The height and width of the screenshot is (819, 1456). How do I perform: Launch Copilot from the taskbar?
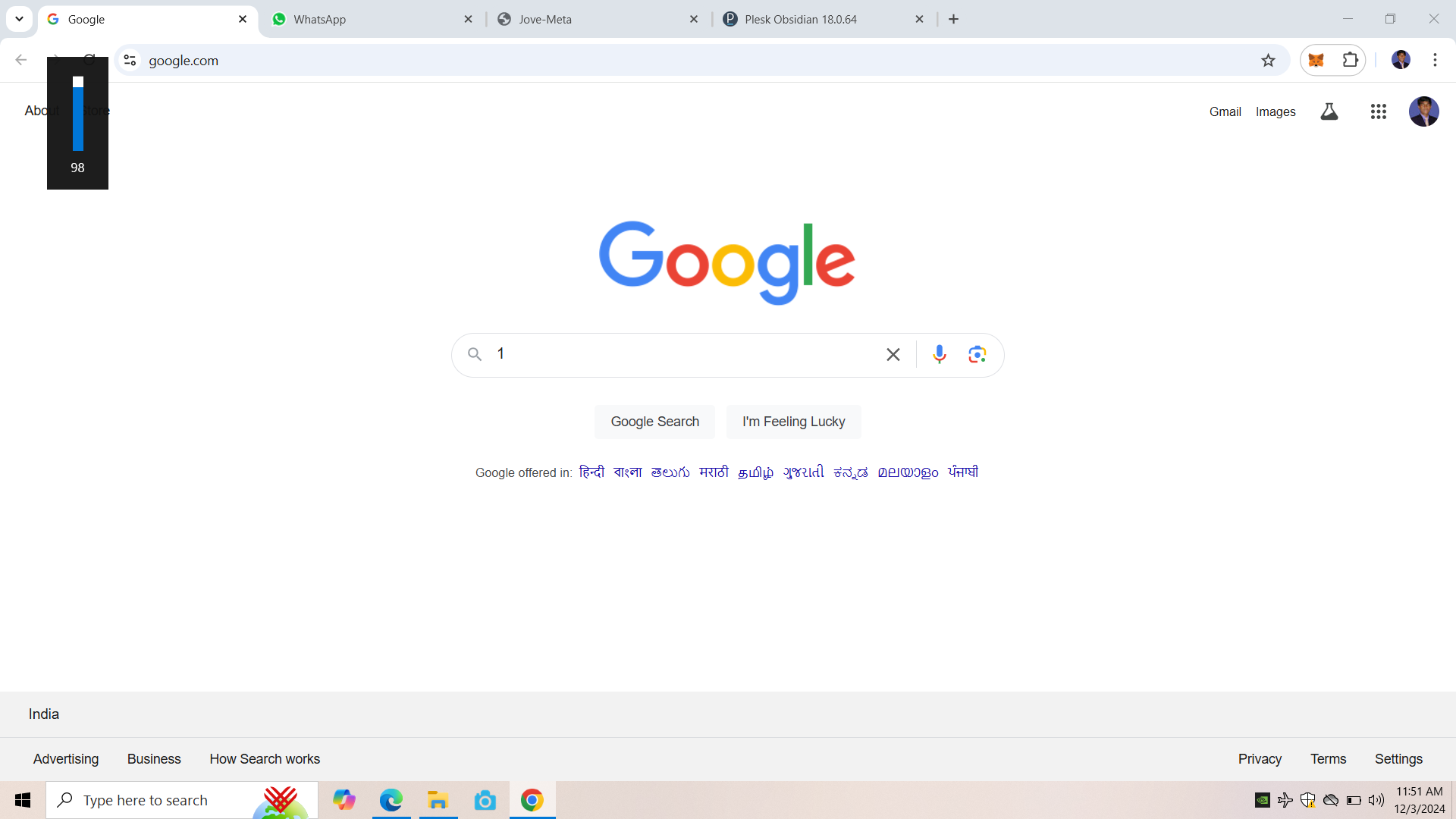(x=344, y=800)
